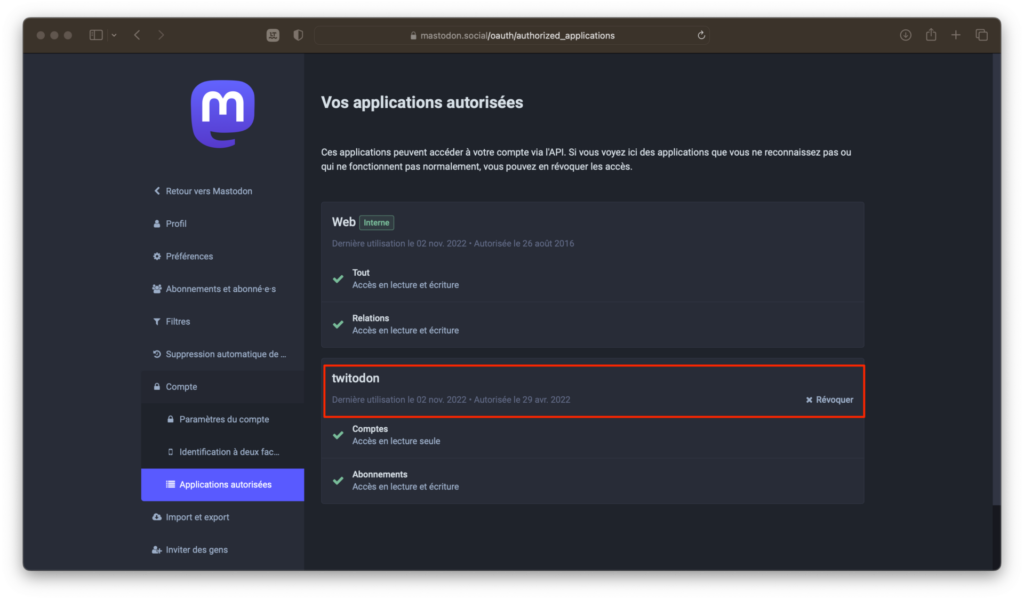Open a new tab with plus icon
This screenshot has height=599, width=1024.
[955, 35]
